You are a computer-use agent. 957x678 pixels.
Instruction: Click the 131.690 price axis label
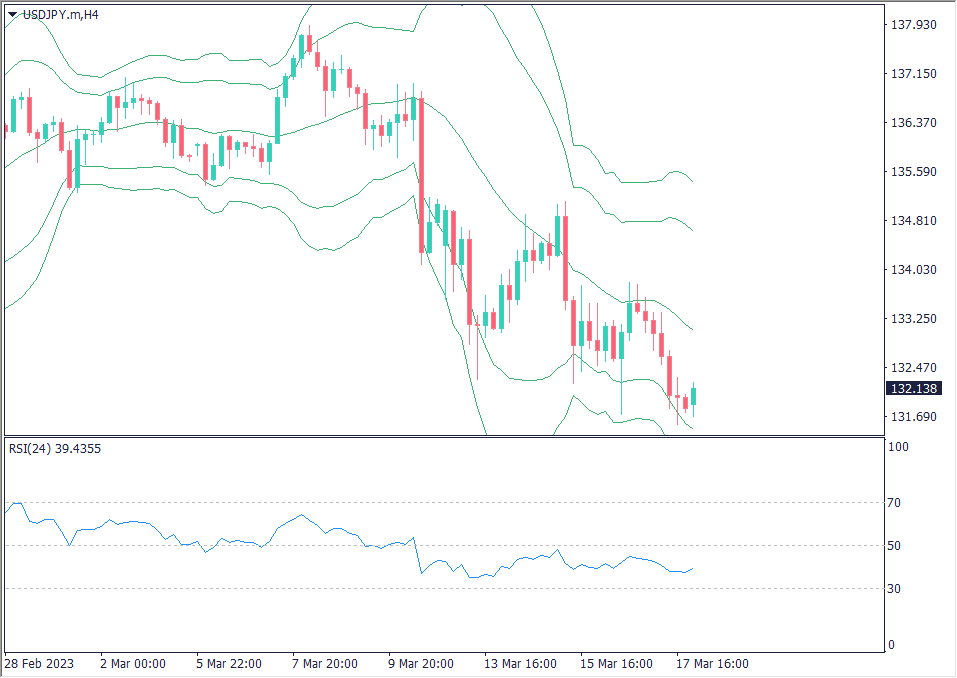point(912,417)
